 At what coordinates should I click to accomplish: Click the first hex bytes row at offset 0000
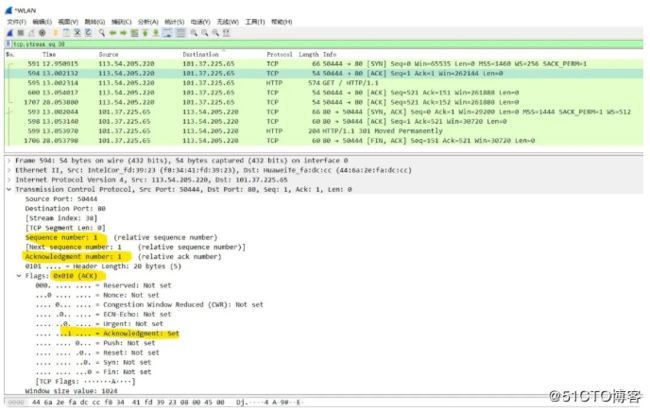[155, 402]
